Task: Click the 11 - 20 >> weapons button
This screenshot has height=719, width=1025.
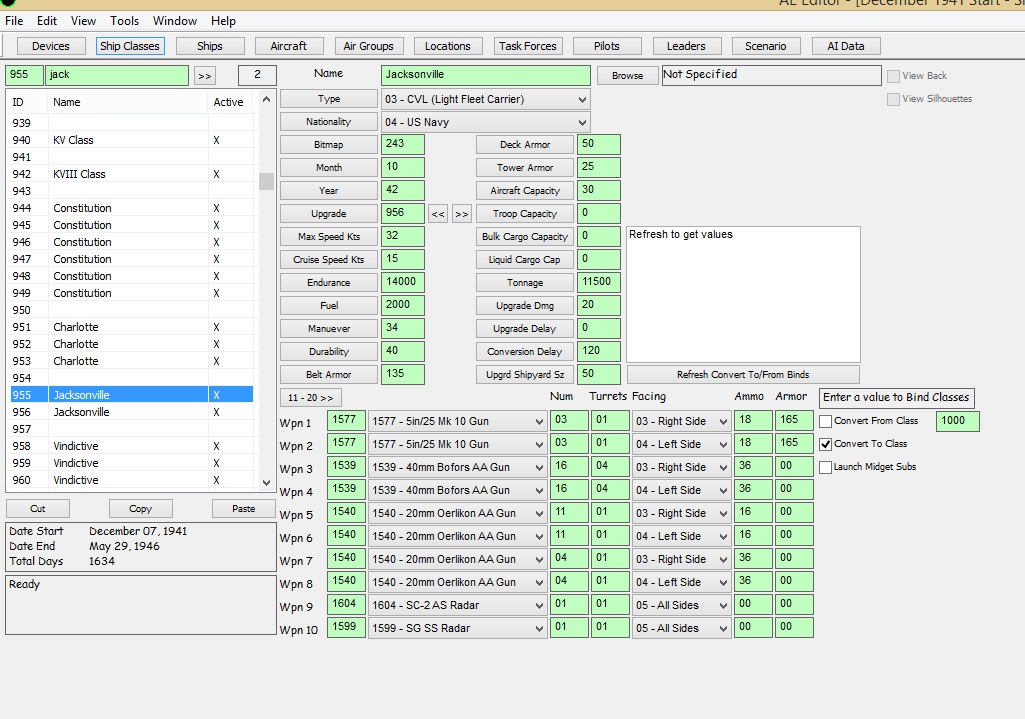Action: [x=311, y=397]
